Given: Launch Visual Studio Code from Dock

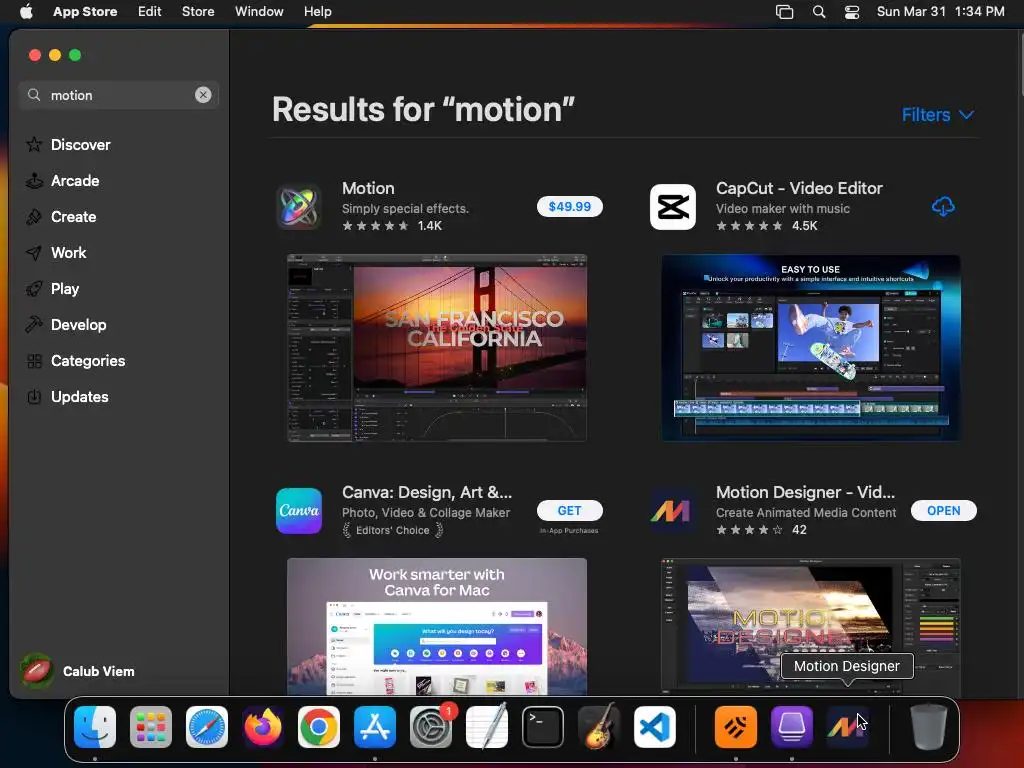Looking at the screenshot, I should click(654, 727).
